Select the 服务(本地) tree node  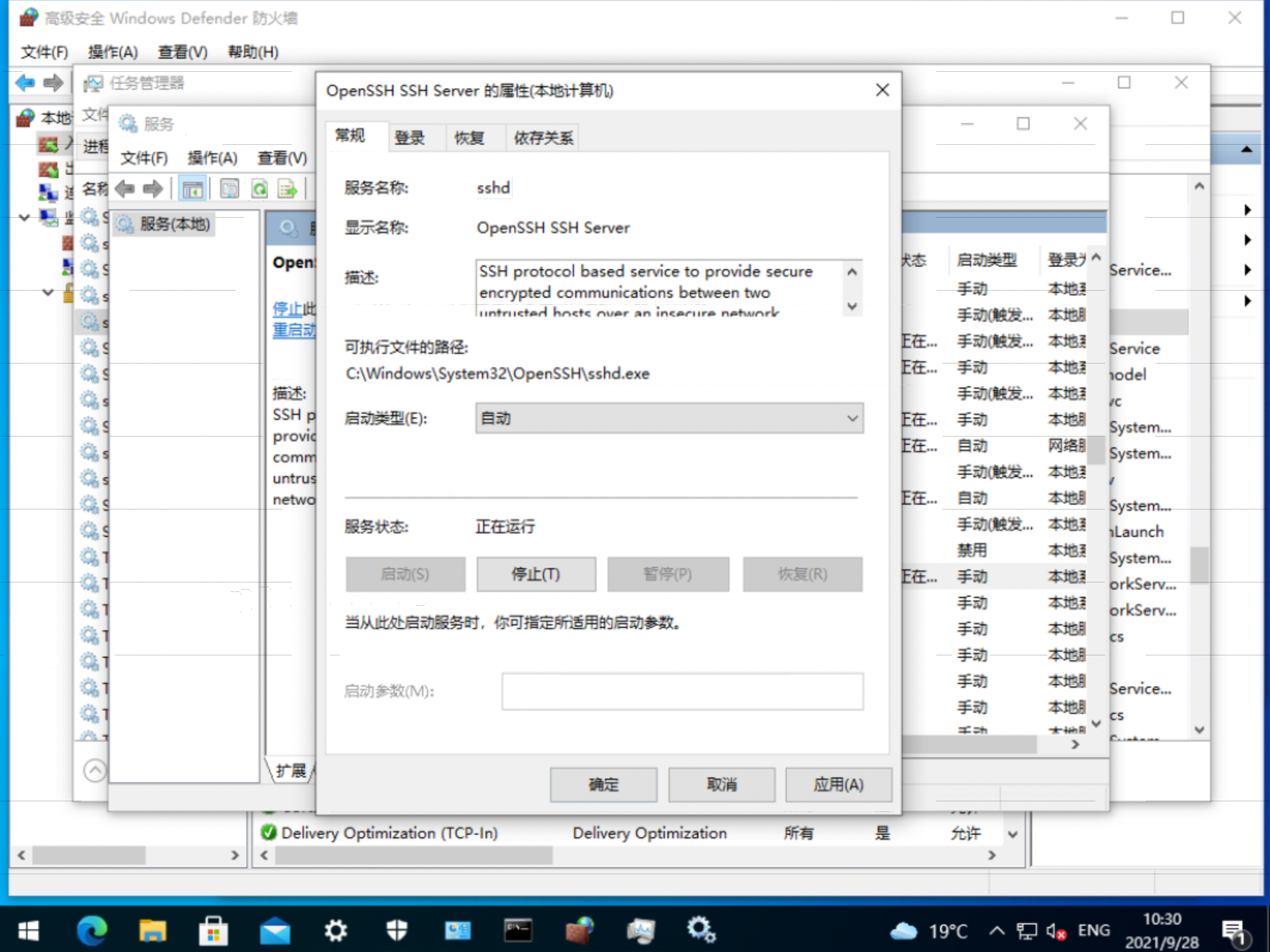[x=174, y=224]
